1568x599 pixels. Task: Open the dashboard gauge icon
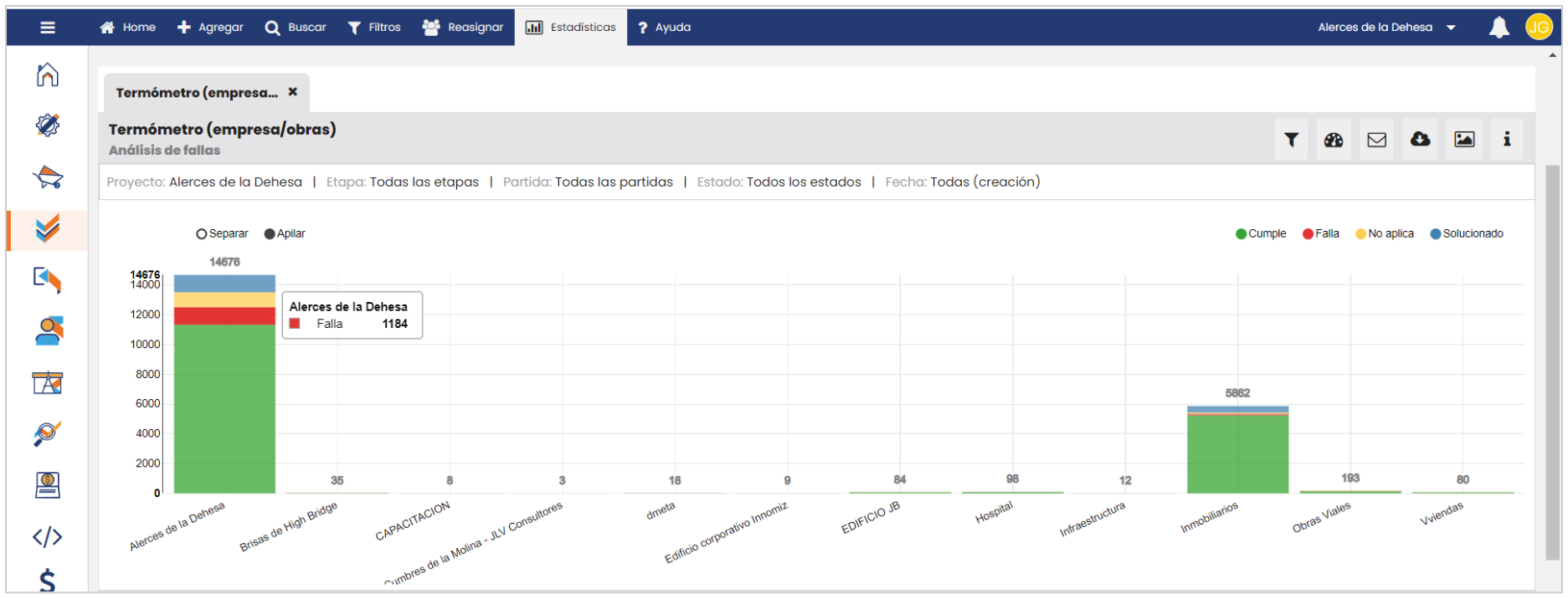[1334, 140]
